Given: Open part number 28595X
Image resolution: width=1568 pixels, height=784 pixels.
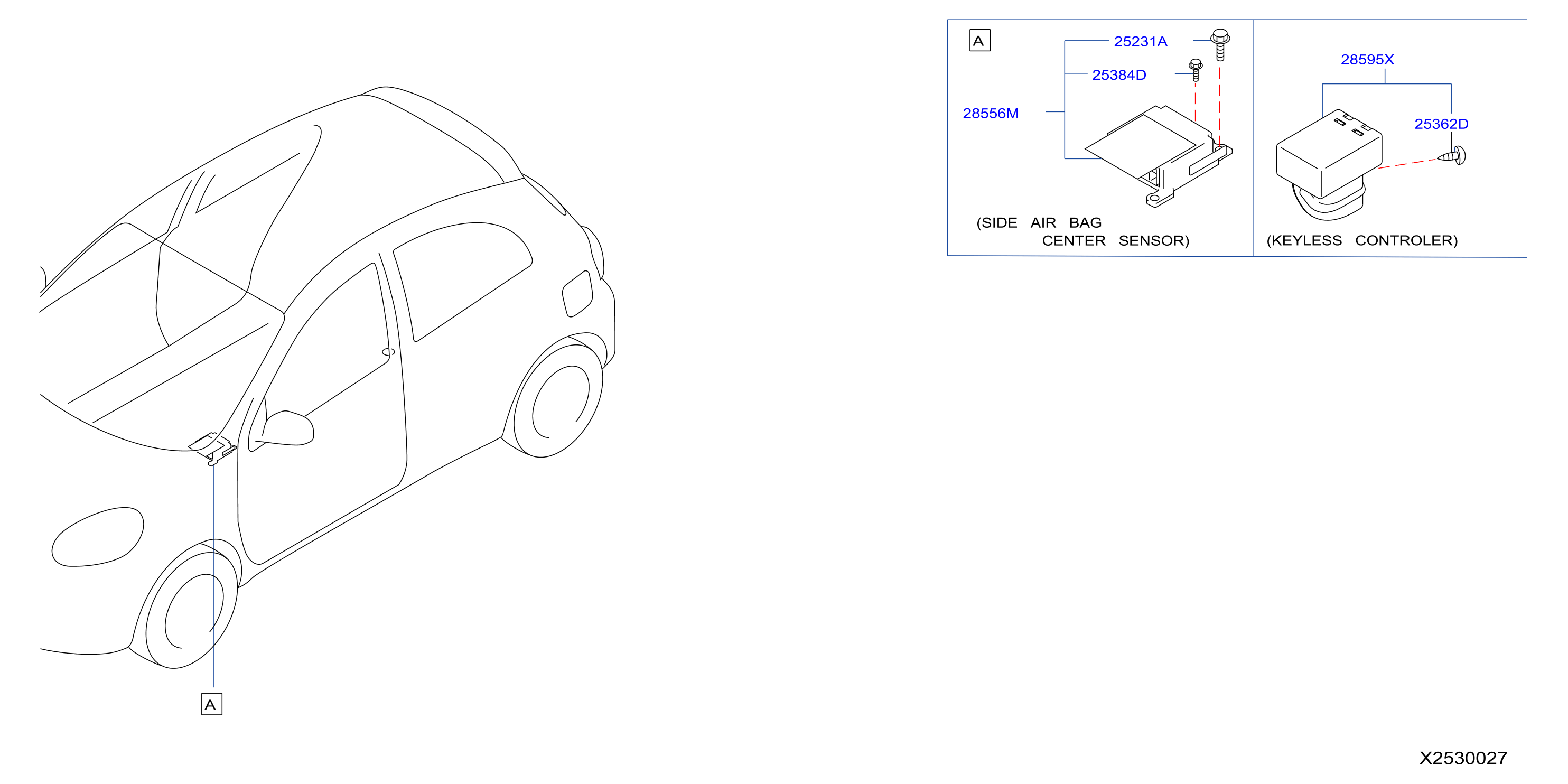Looking at the screenshot, I should pyautogui.click(x=1367, y=60).
